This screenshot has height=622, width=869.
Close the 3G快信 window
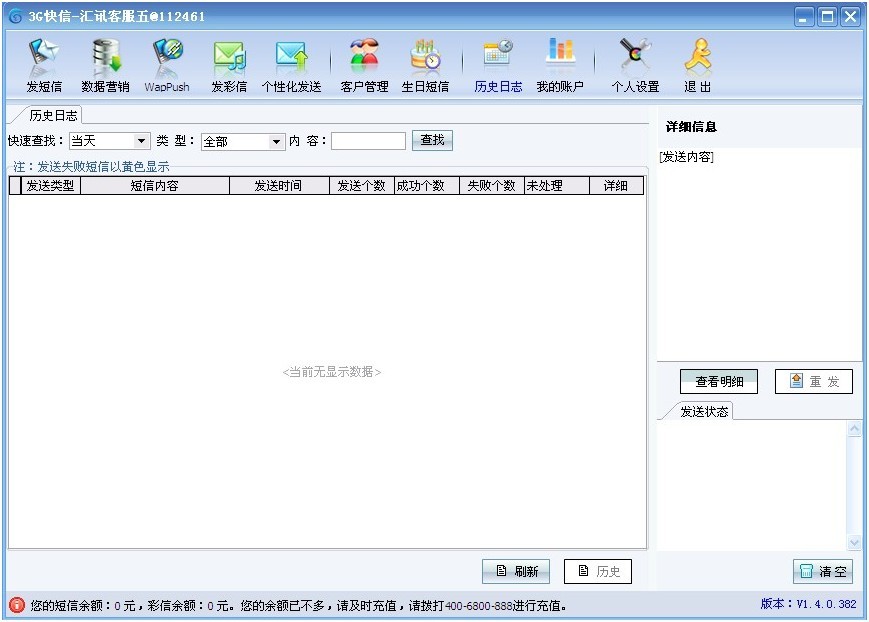[x=850, y=17]
